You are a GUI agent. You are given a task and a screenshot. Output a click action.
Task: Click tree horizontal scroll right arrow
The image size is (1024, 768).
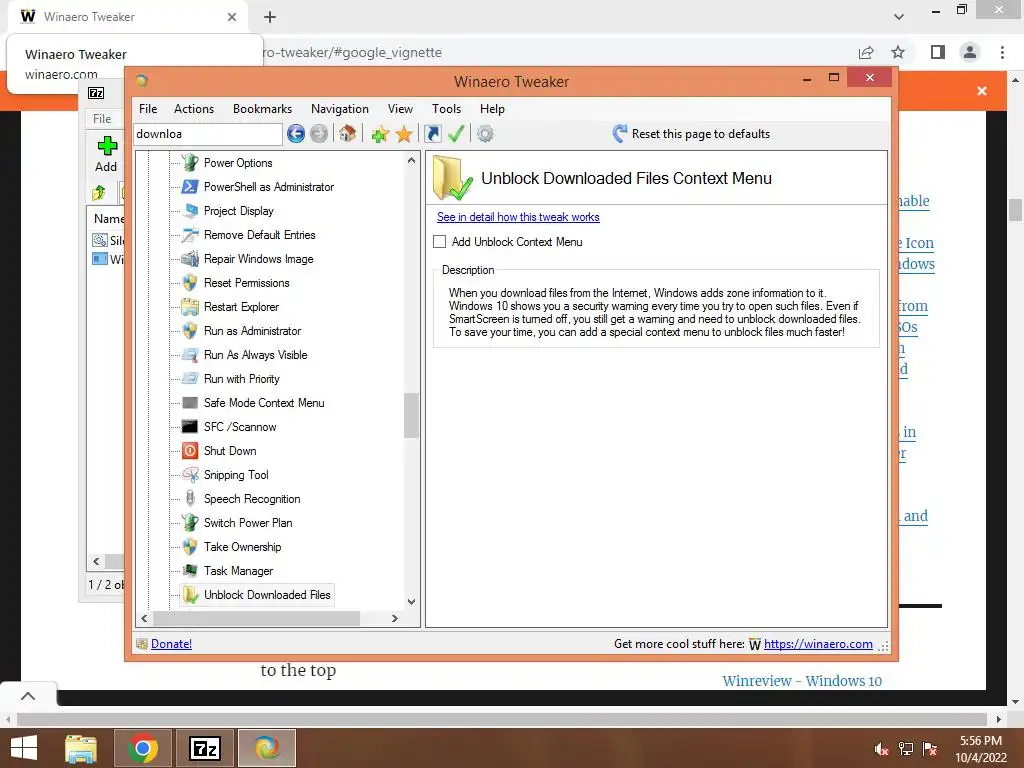click(x=394, y=618)
